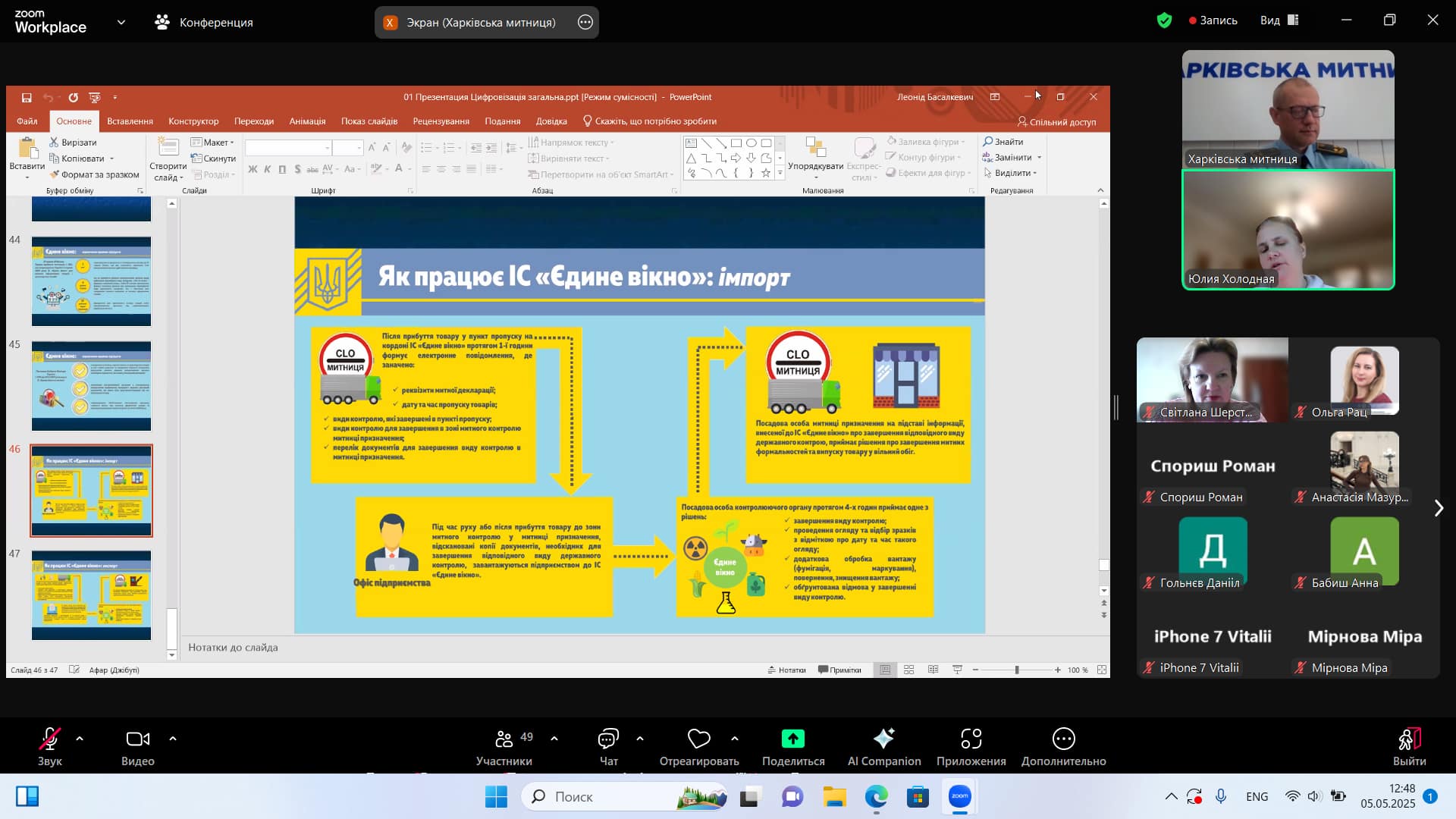
Task: Open the Zoom Workplace dropdown chevron
Action: pyautogui.click(x=121, y=23)
